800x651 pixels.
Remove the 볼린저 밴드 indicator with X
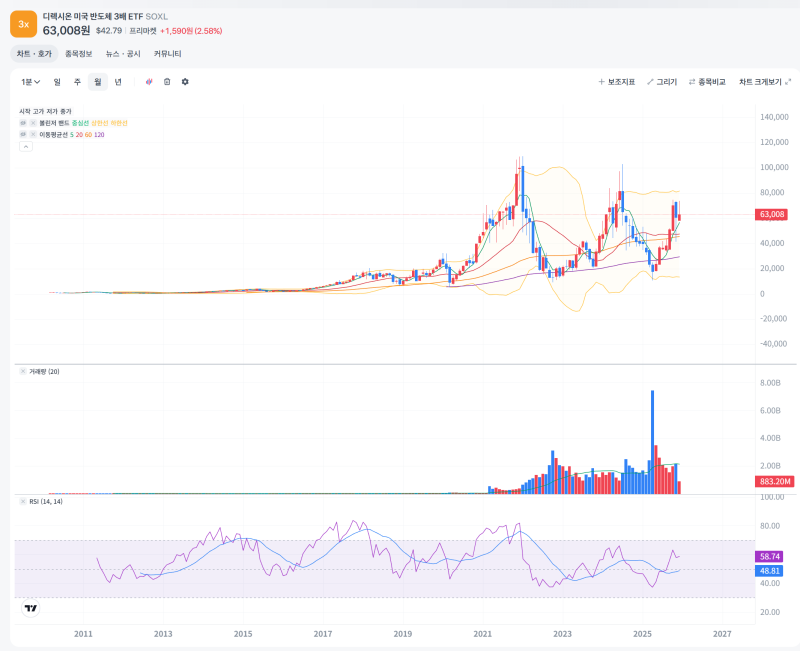33,123
